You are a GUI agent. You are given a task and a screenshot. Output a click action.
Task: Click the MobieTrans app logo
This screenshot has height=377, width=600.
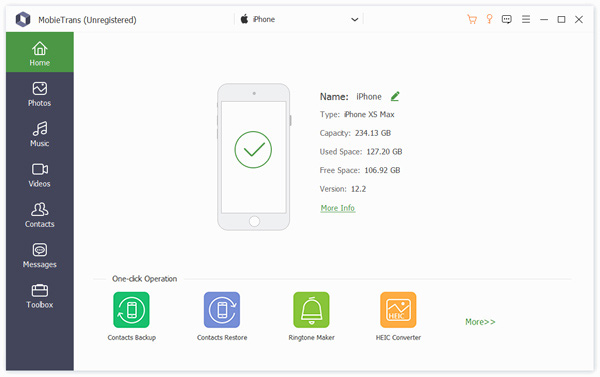click(23, 19)
